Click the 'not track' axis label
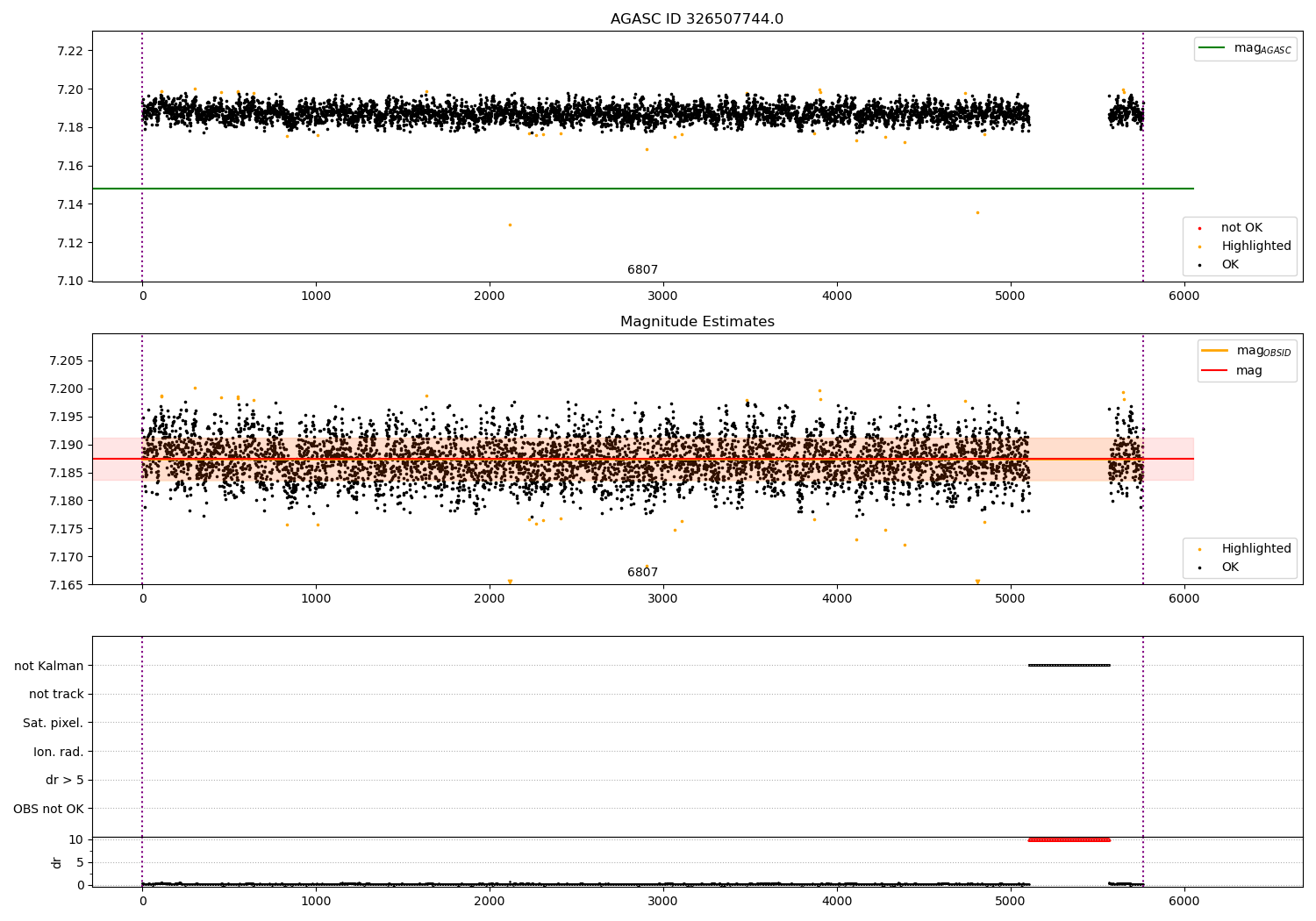The height and width of the screenshot is (921, 1316). tap(56, 694)
